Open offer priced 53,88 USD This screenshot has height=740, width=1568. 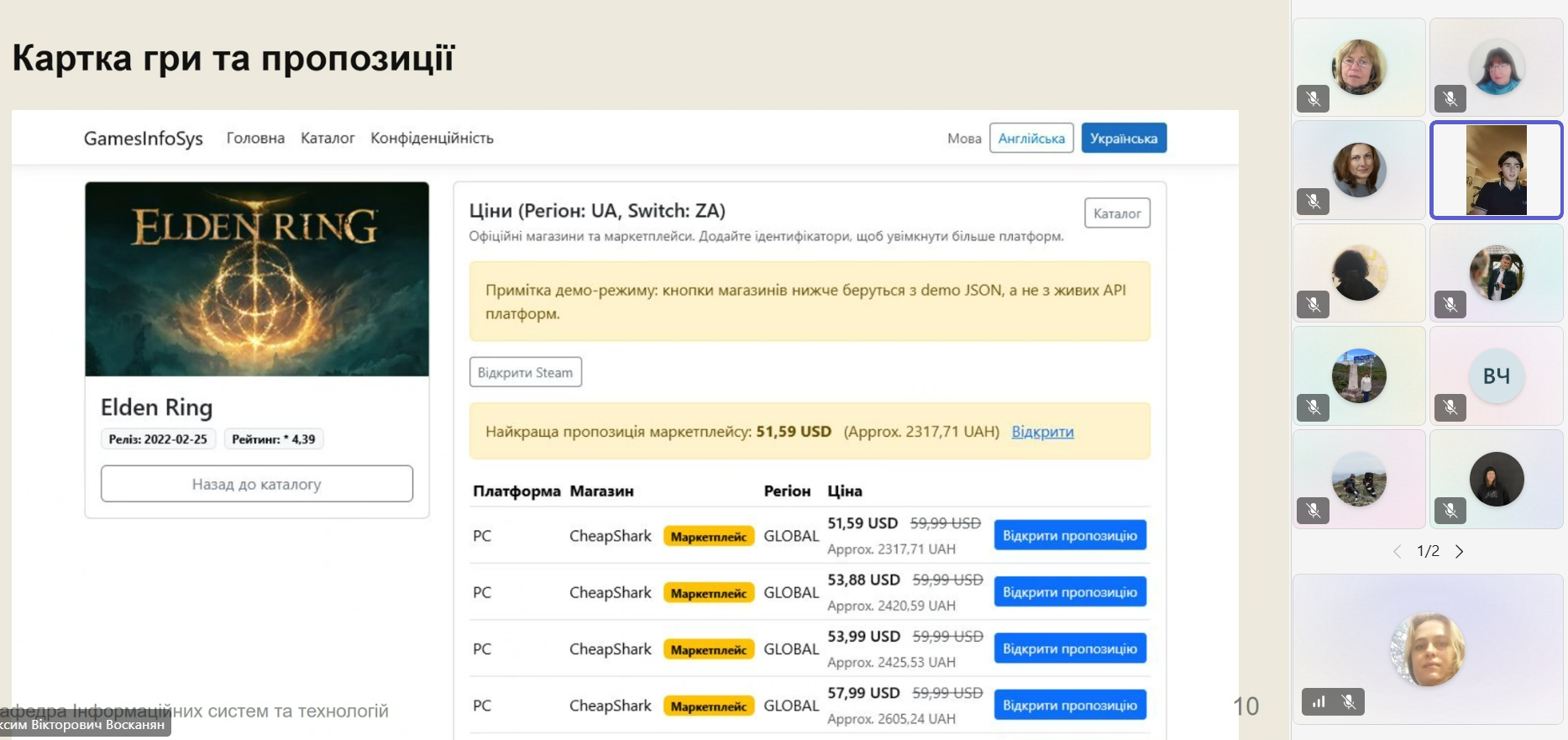pos(1070,592)
